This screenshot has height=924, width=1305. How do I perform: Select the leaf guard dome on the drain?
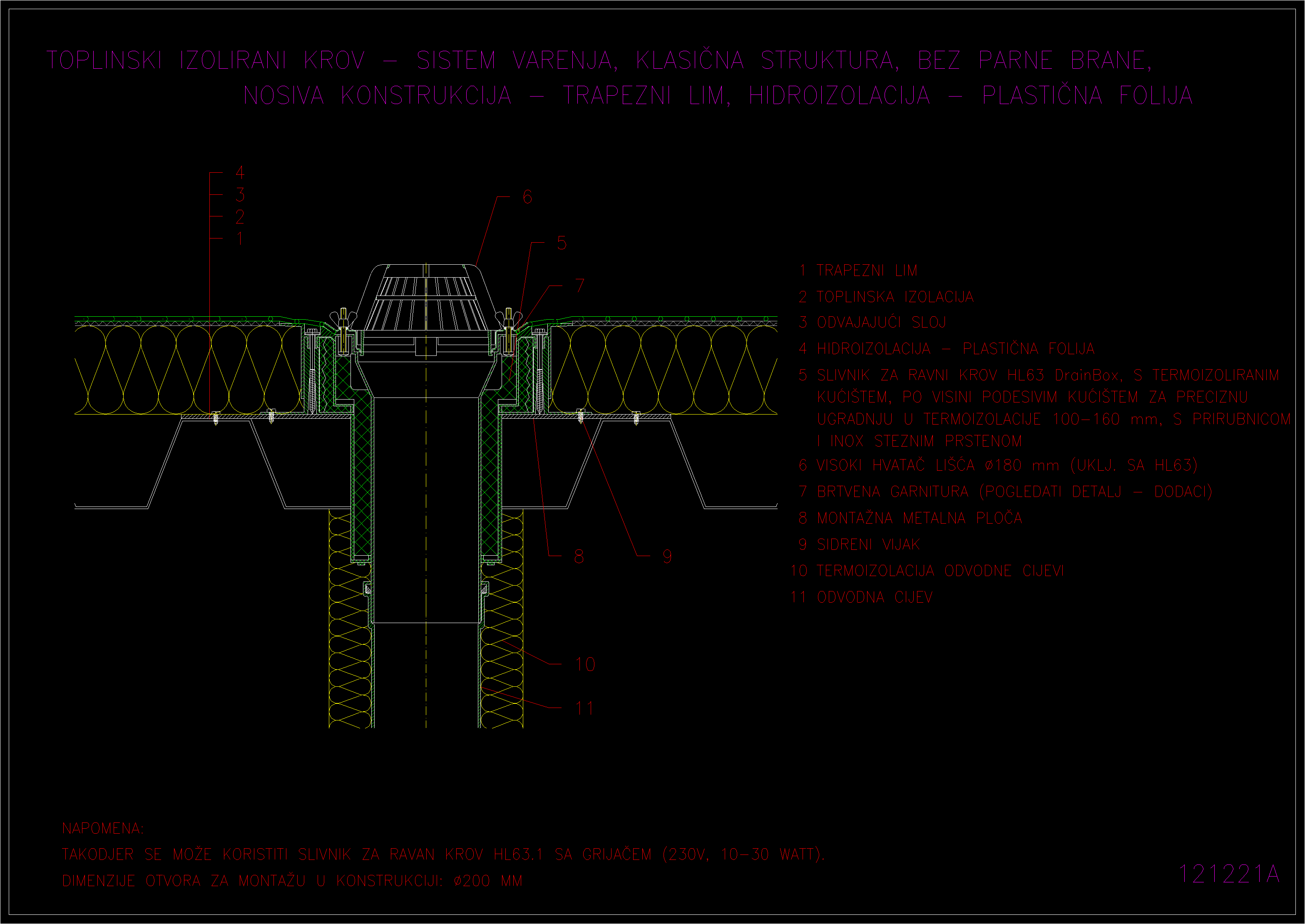[426, 298]
